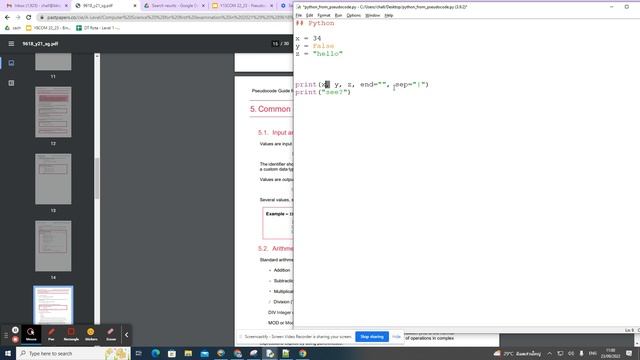Select page 12 thumbnail
The height and width of the screenshot is (360, 640).
click(x=53, y=112)
